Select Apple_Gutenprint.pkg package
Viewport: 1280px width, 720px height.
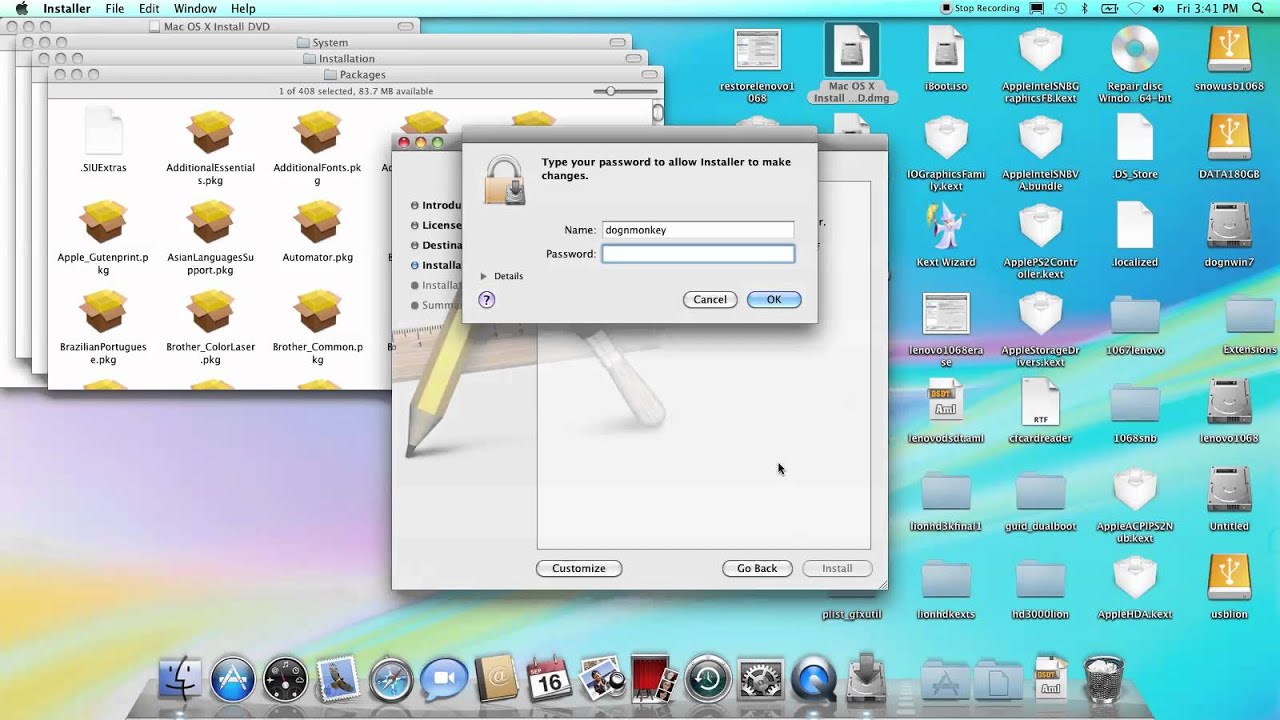[x=103, y=223]
